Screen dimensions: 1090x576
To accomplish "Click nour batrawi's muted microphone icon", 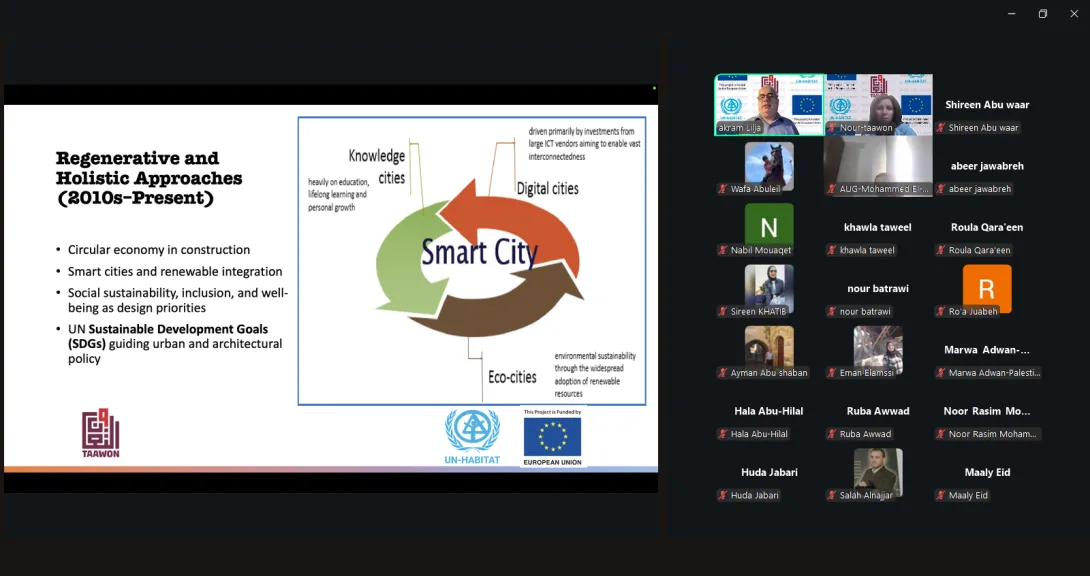I will 832,311.
